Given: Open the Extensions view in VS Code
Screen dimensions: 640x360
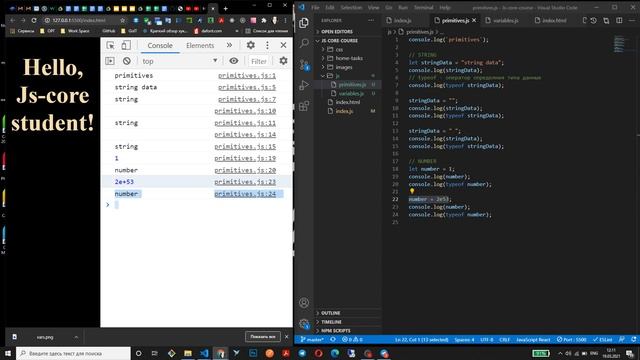Looking at the screenshot, I should tap(304, 106).
